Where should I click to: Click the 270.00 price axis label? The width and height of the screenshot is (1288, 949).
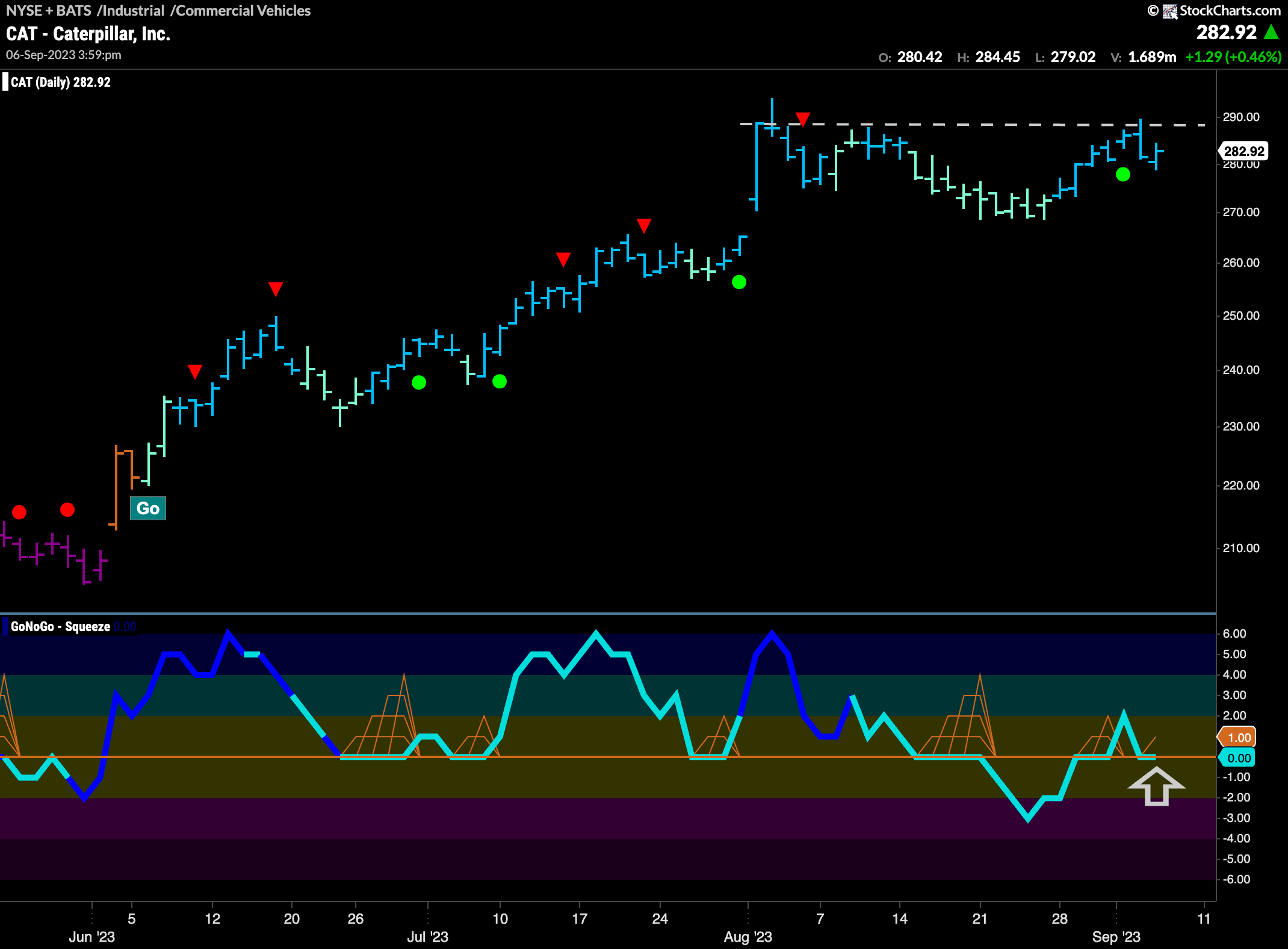click(x=1241, y=212)
